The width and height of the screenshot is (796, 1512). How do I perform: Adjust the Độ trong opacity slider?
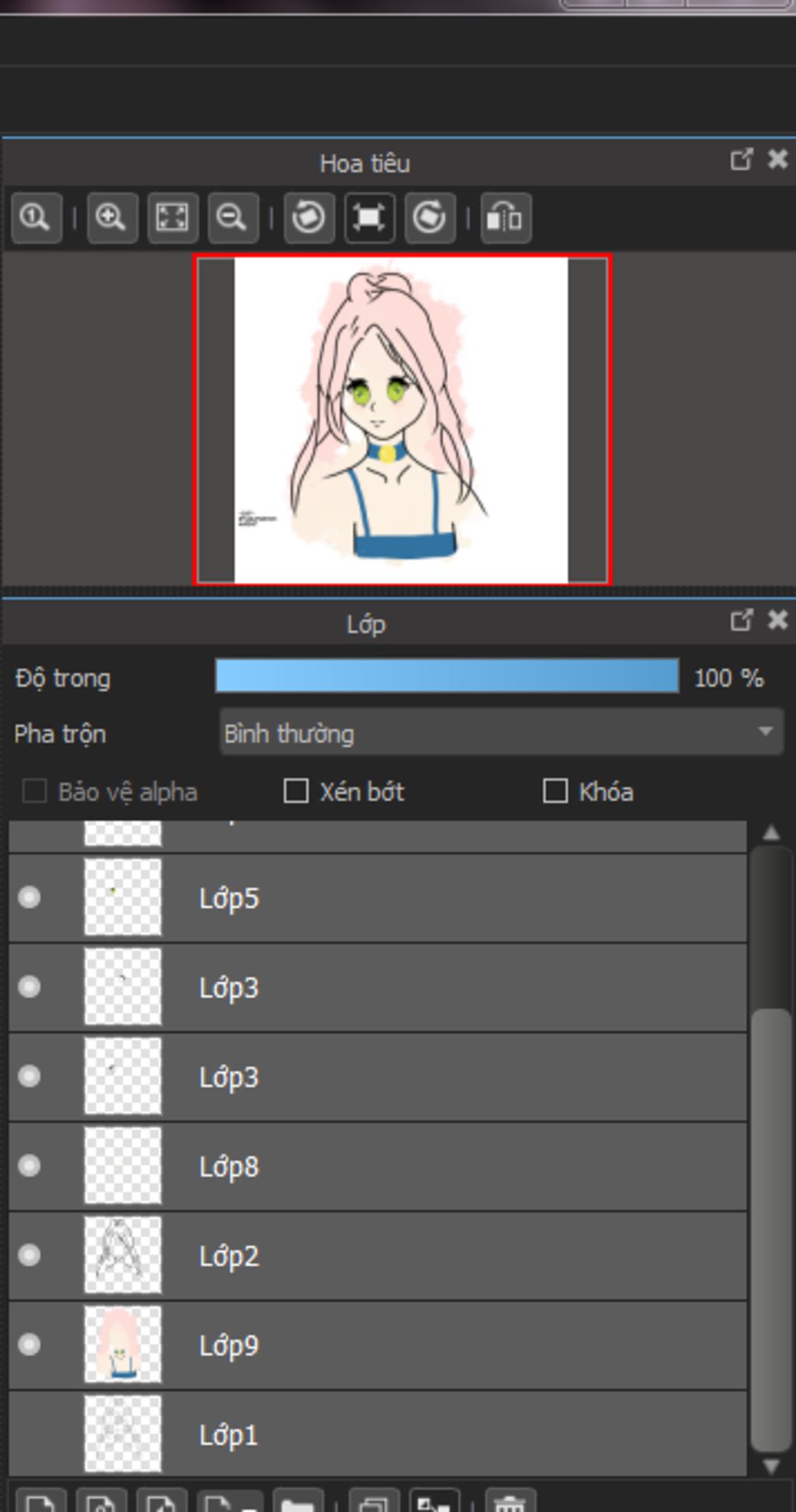447,676
